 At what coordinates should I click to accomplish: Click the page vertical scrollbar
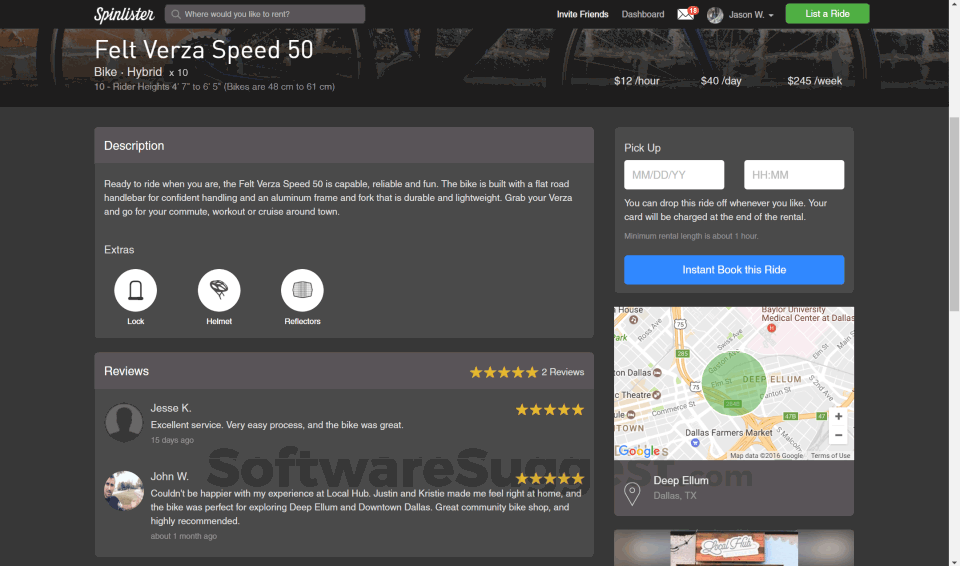pyautogui.click(x=954, y=214)
